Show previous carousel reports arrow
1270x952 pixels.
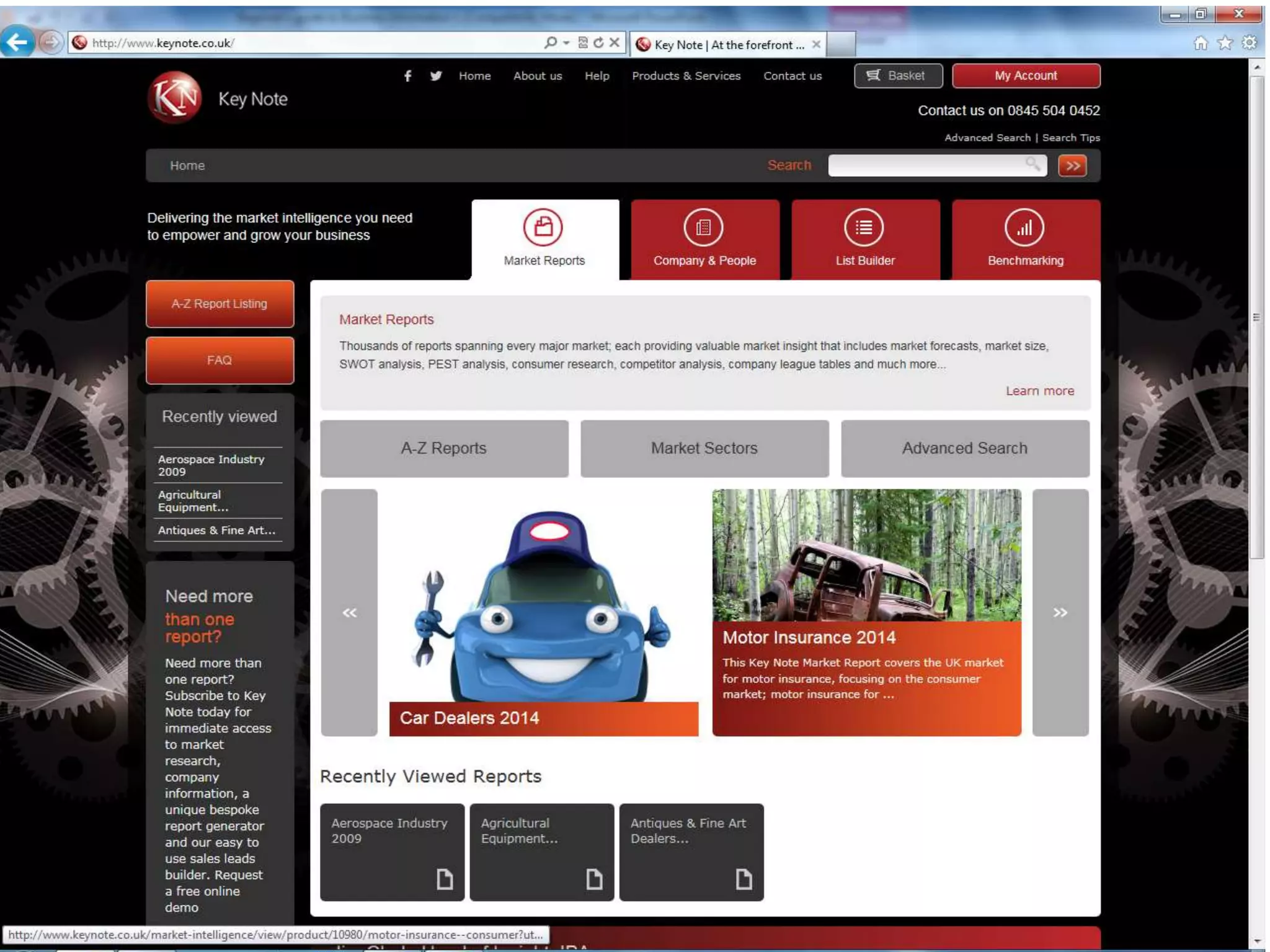tap(349, 612)
